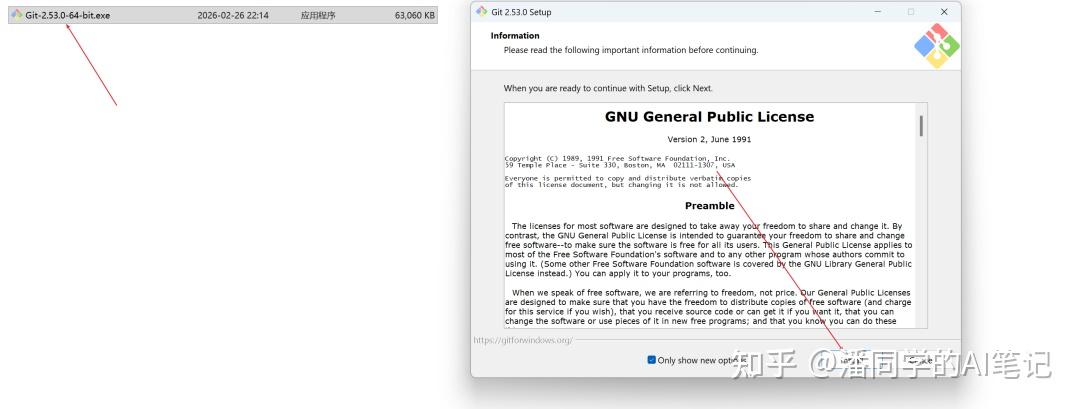Screen dimensions: 1080x409
Task: Click the GNU General Public License heading
Action: [709, 117]
